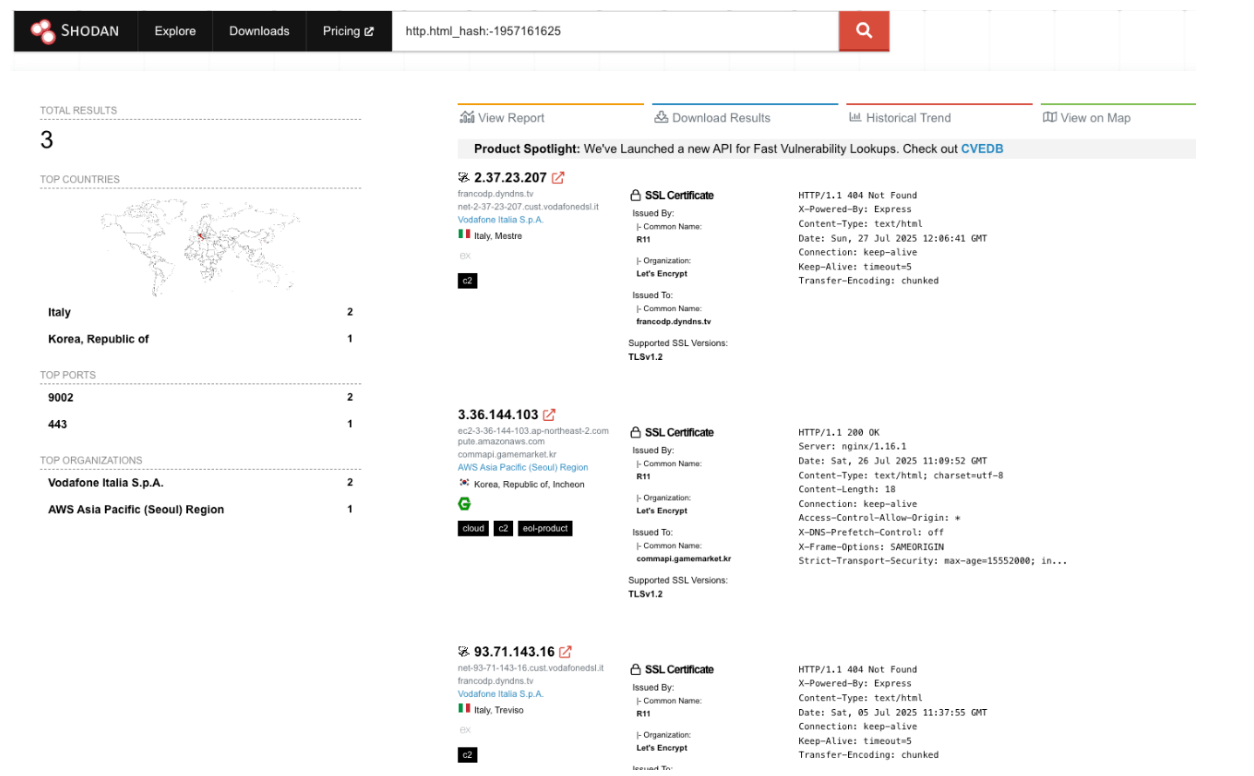Click the external-link icon next to Pricing
The image size is (1254, 776).
(369, 31)
